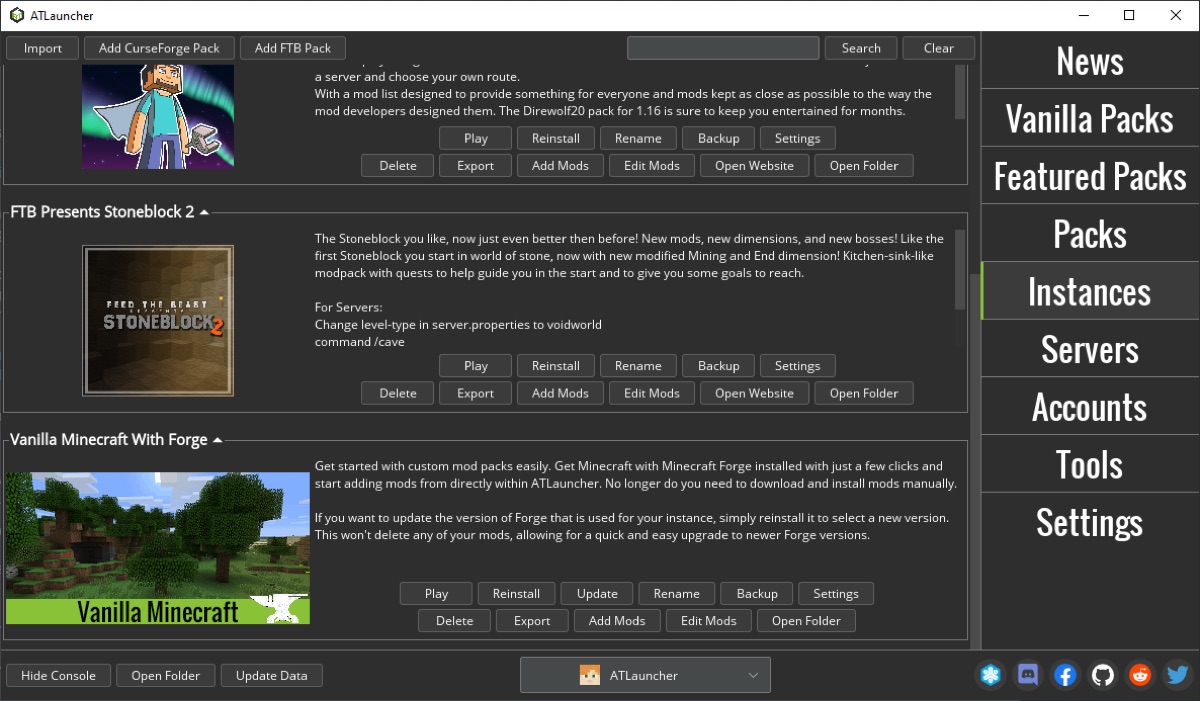The image size is (1200, 701).
Task: Select the Instances tab
Action: click(x=1090, y=291)
